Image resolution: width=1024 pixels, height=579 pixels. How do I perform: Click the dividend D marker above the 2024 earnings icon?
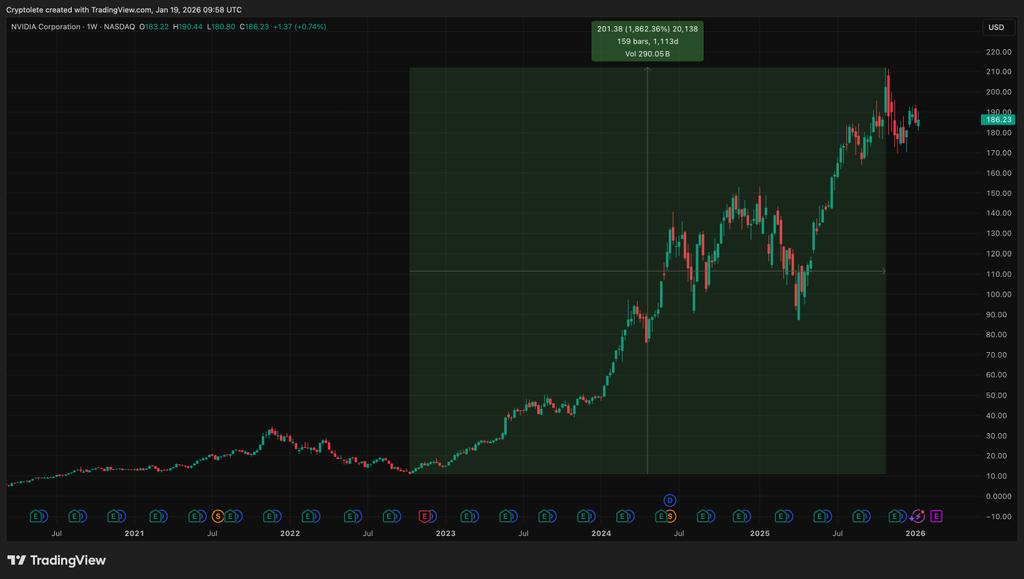tap(668, 498)
